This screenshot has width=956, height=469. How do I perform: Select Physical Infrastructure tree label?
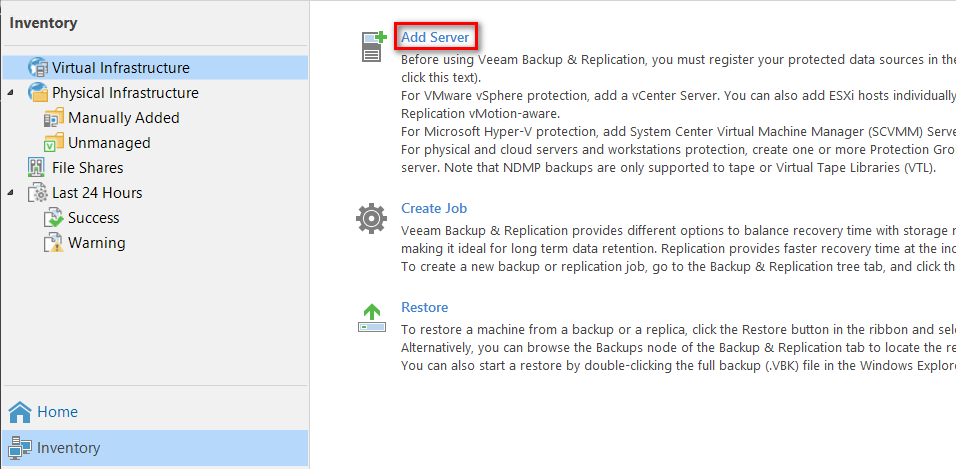(125, 93)
